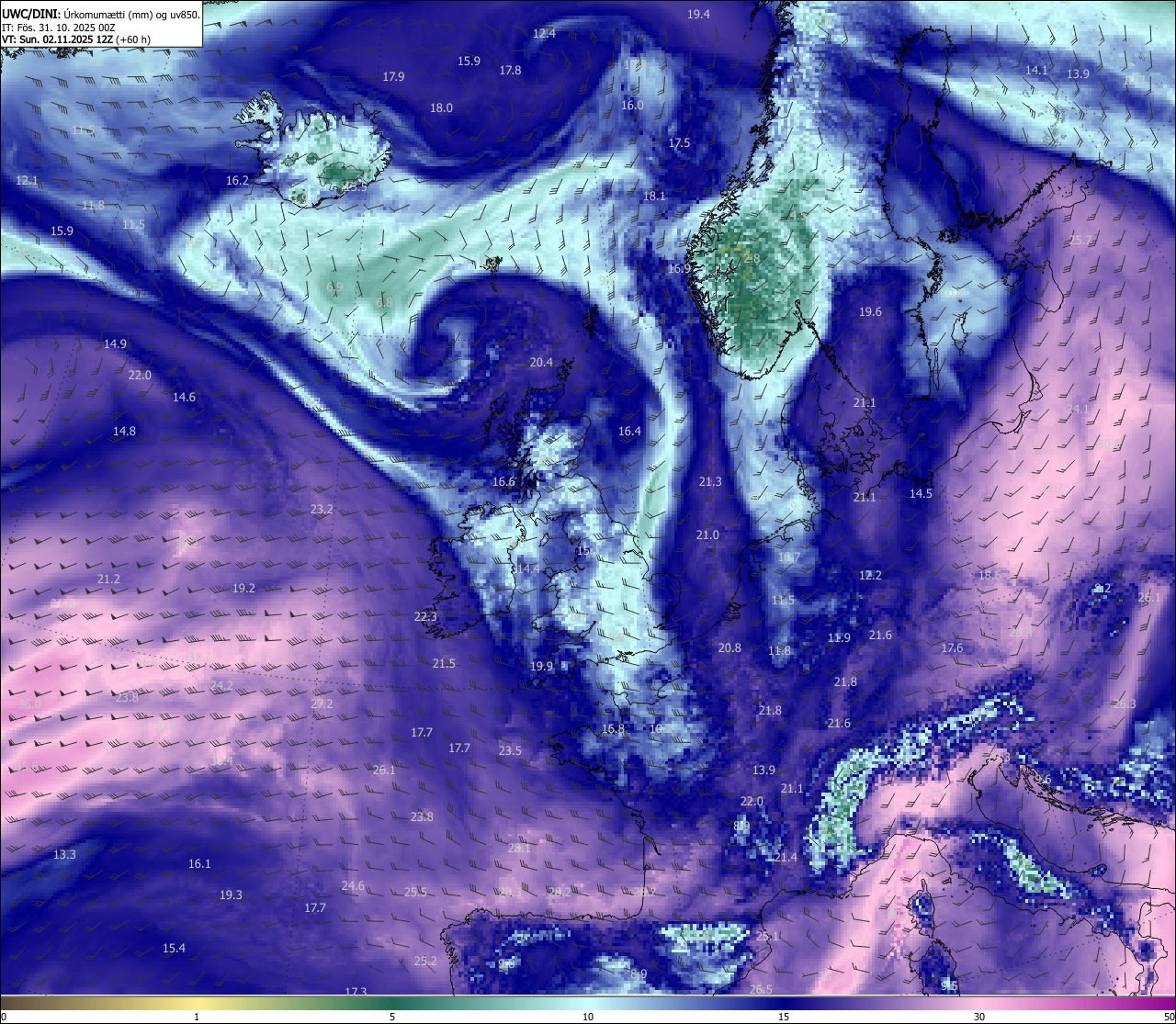This screenshot has height=1024, width=1176.
Task: Click the 20.4 value on the map
Action: [x=541, y=362]
